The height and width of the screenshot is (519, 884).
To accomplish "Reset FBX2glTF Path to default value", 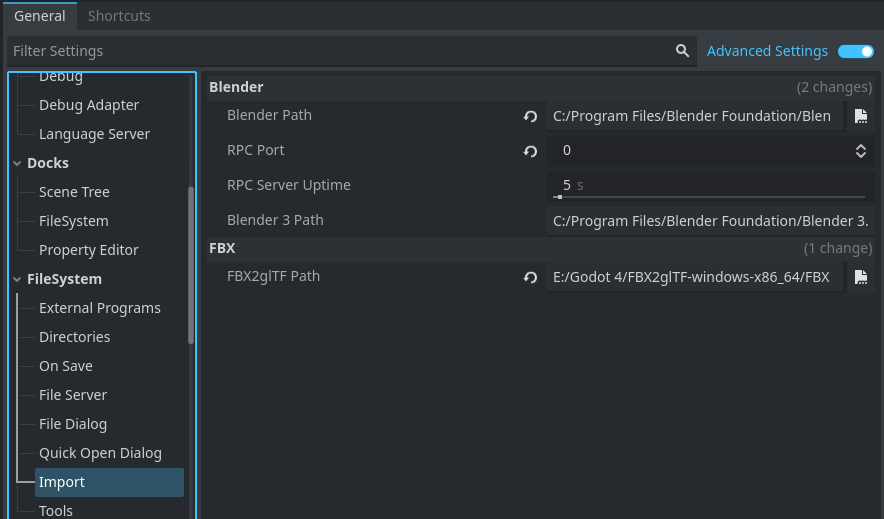I will click(x=530, y=277).
